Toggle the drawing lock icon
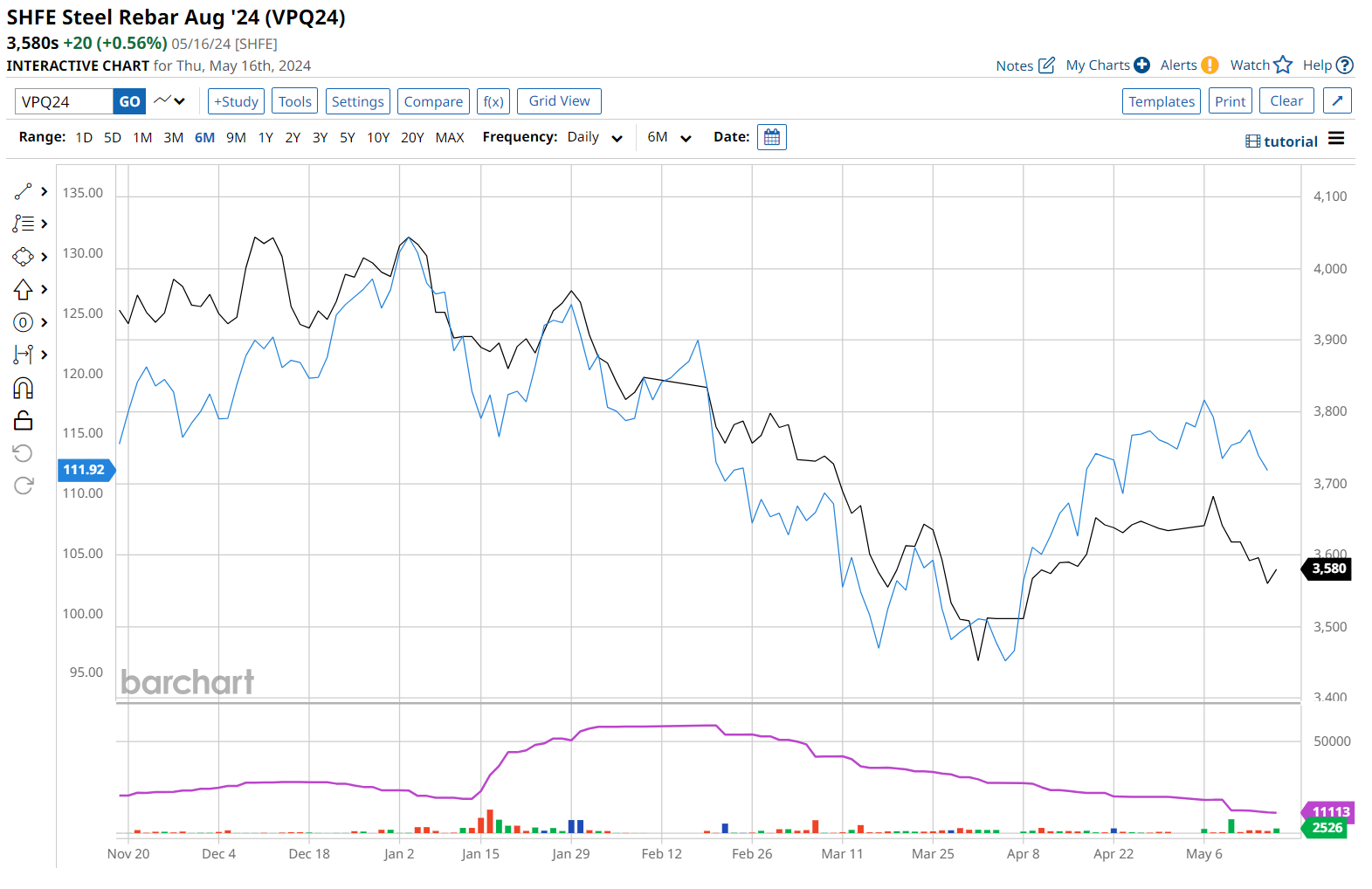 [24, 421]
